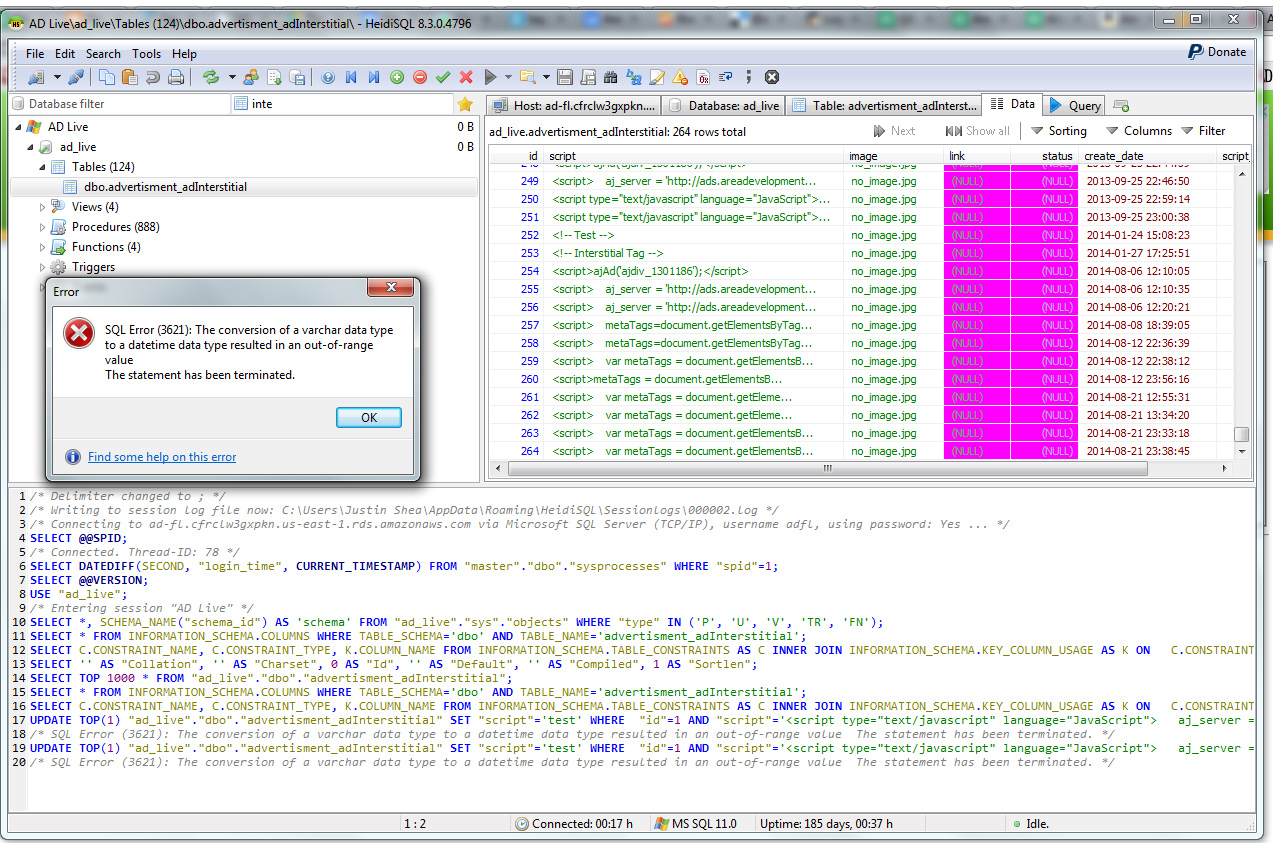The image size is (1273, 843).
Task: Click the Save floppy disk icon
Action: tap(565, 77)
